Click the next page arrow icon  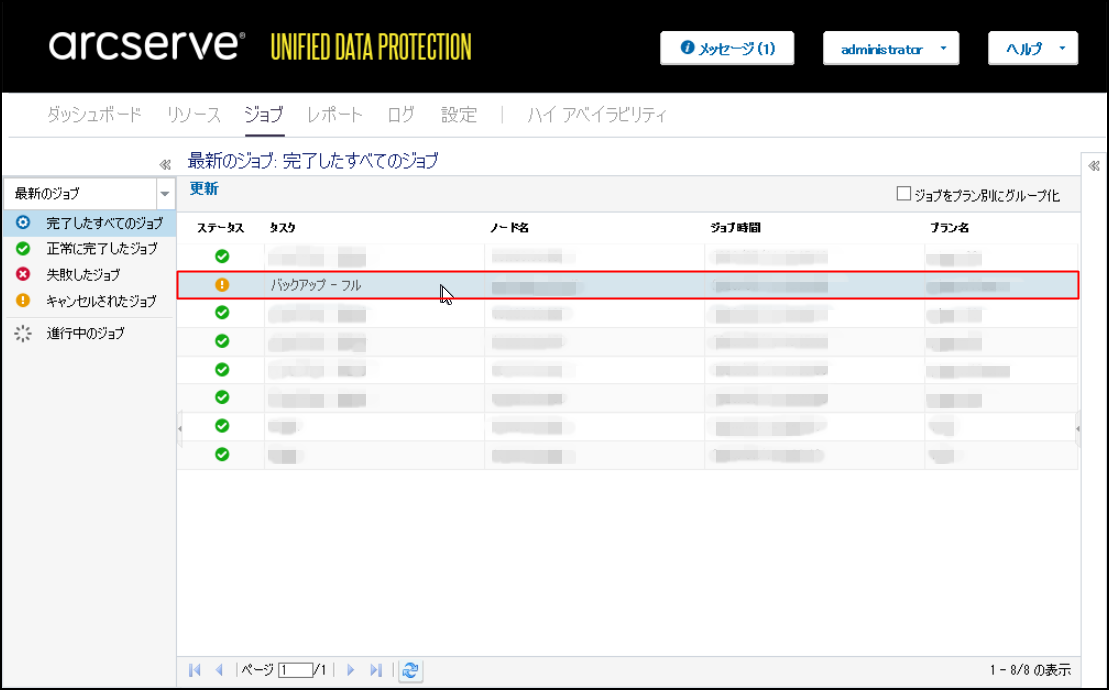(x=350, y=670)
